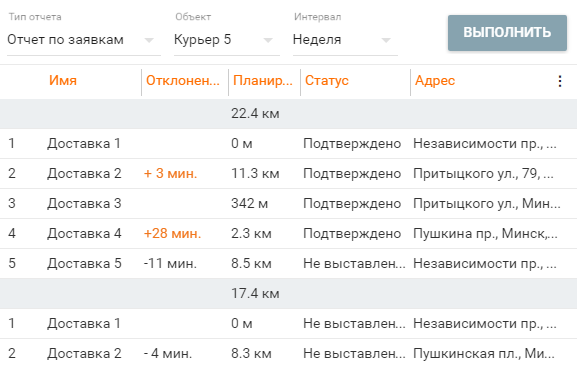Click the Пушкинская пл. address cell

[484, 353]
